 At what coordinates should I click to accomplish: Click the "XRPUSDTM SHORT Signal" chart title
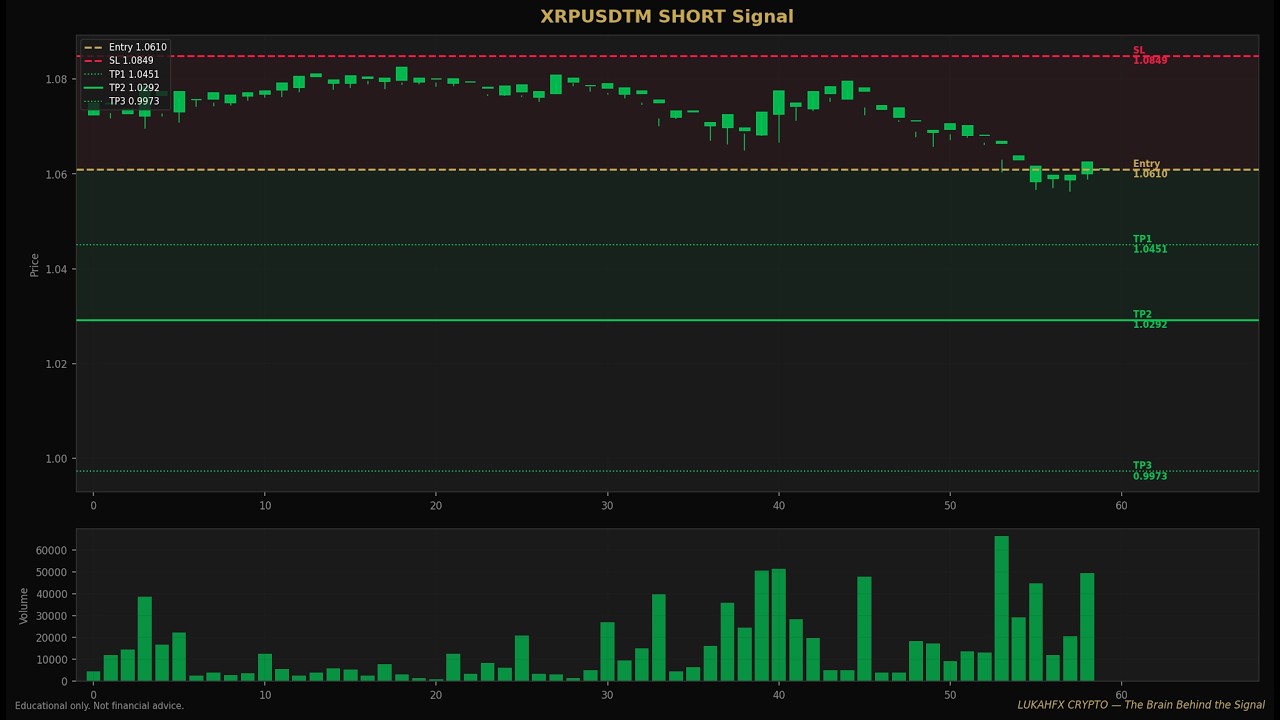[667, 17]
